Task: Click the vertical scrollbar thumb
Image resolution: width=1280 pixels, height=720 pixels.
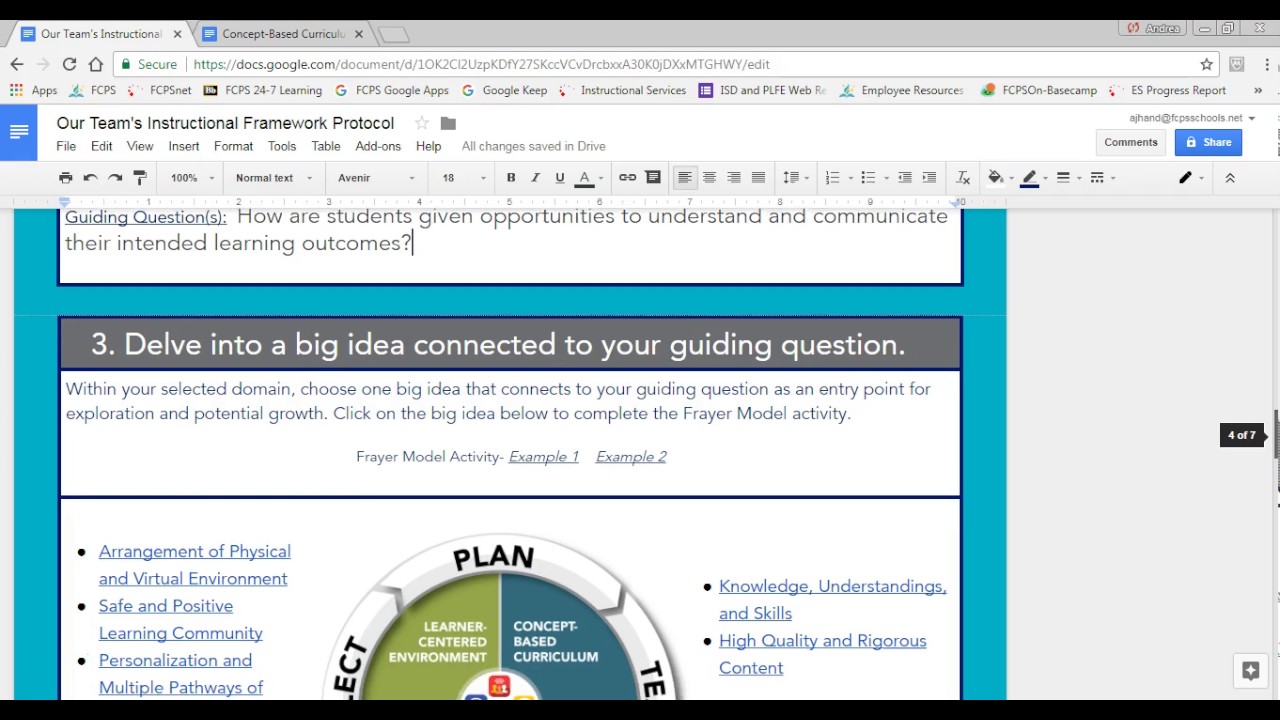Action: pyautogui.click(x=1275, y=434)
